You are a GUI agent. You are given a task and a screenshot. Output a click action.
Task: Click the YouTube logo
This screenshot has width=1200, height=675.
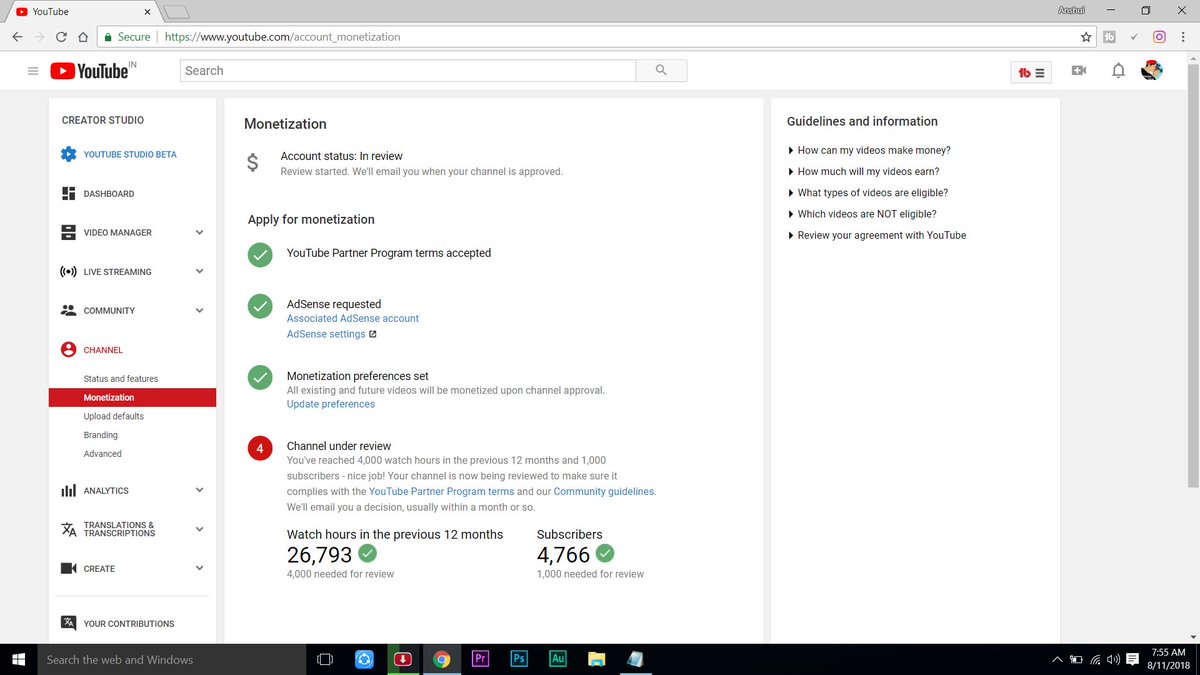[89, 71]
